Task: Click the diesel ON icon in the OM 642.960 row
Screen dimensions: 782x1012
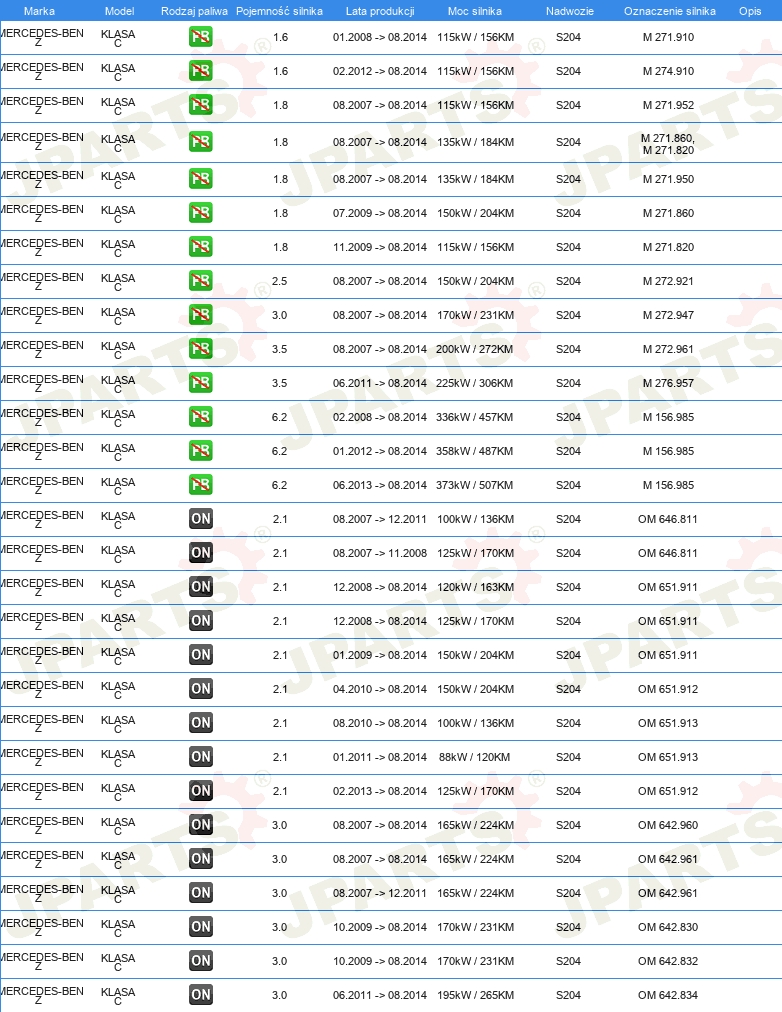Action: tap(201, 825)
